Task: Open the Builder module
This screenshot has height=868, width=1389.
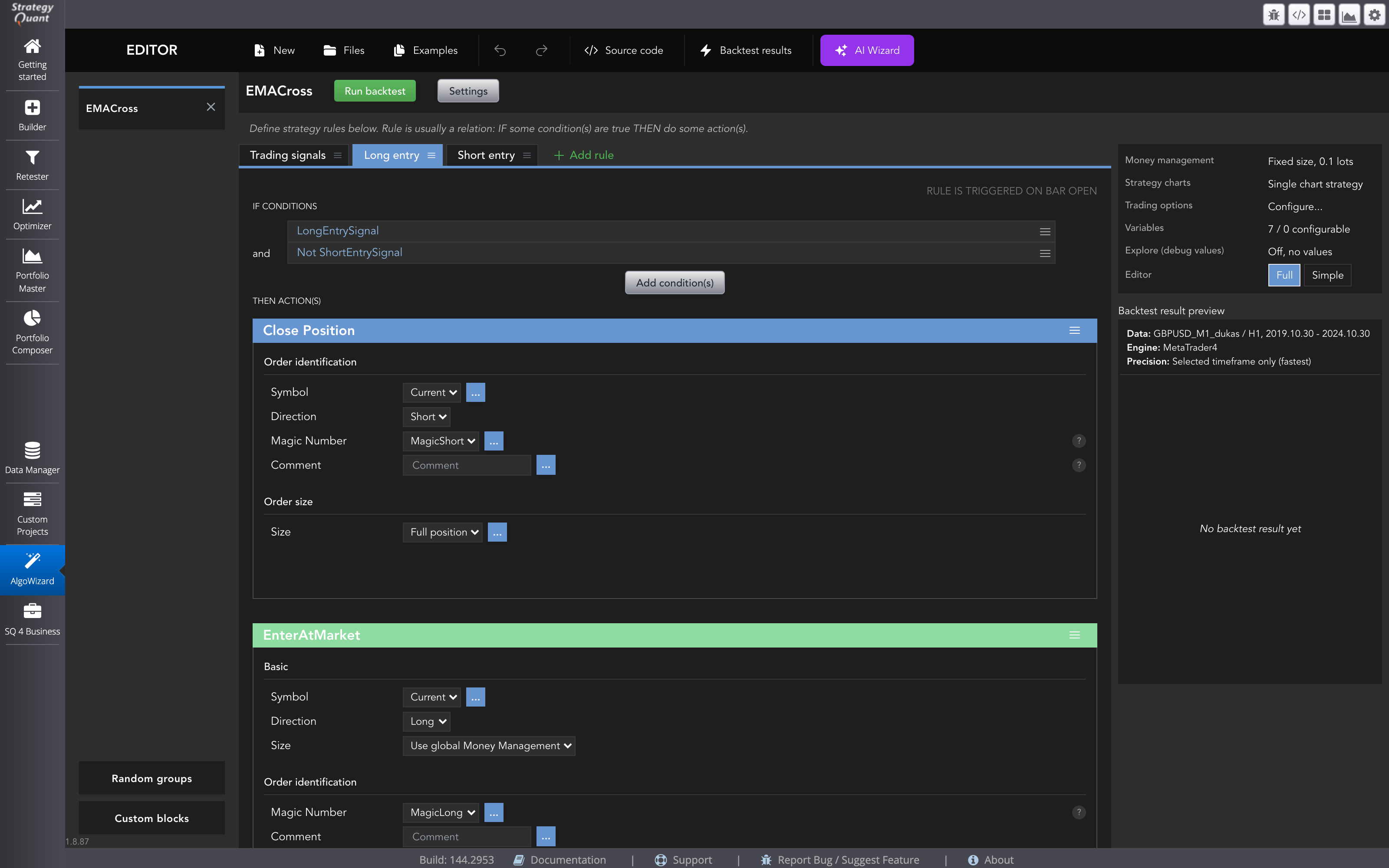Action: (x=32, y=115)
